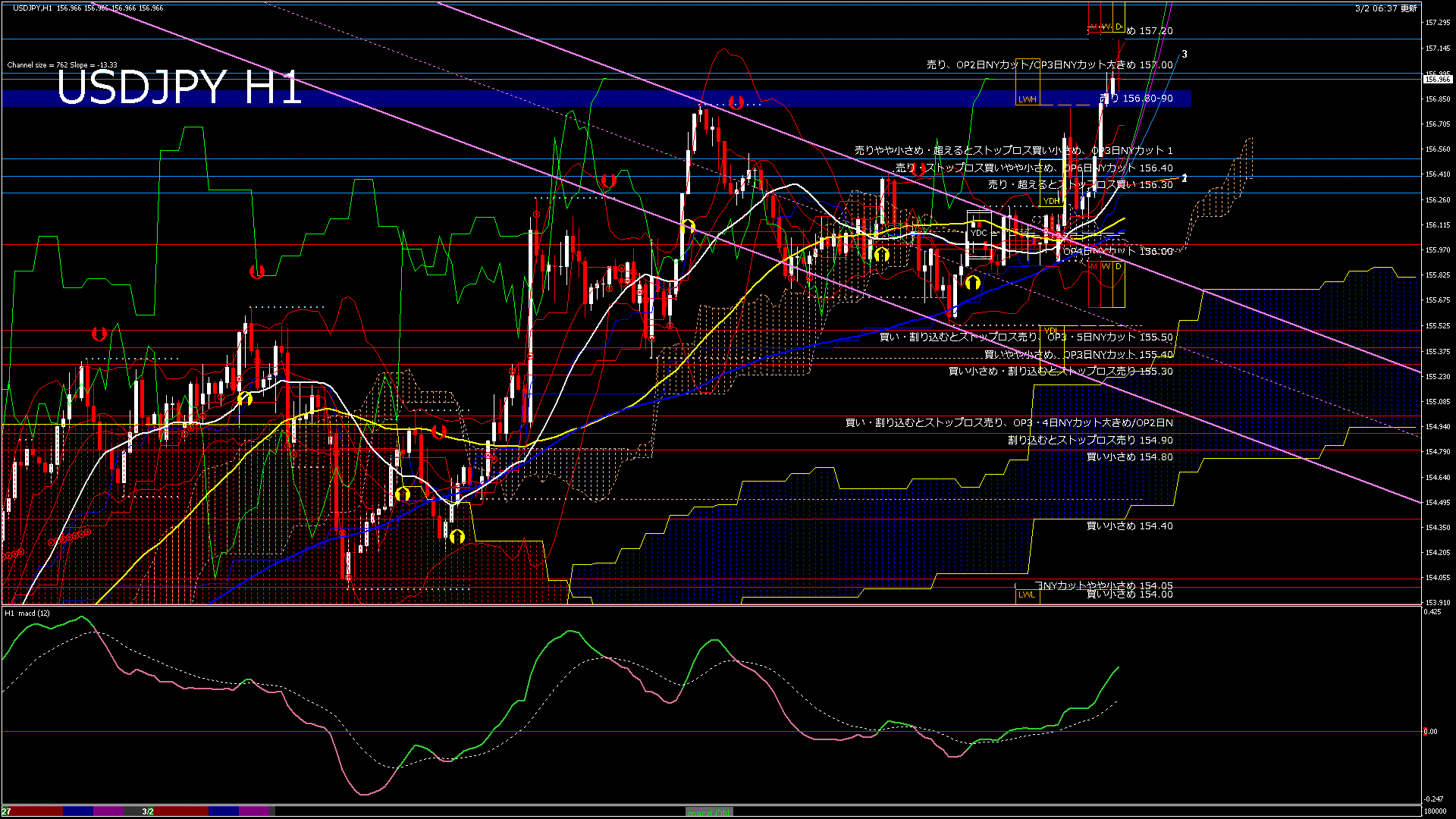
Task: Click the Channel size slope info text
Action: click(x=62, y=65)
